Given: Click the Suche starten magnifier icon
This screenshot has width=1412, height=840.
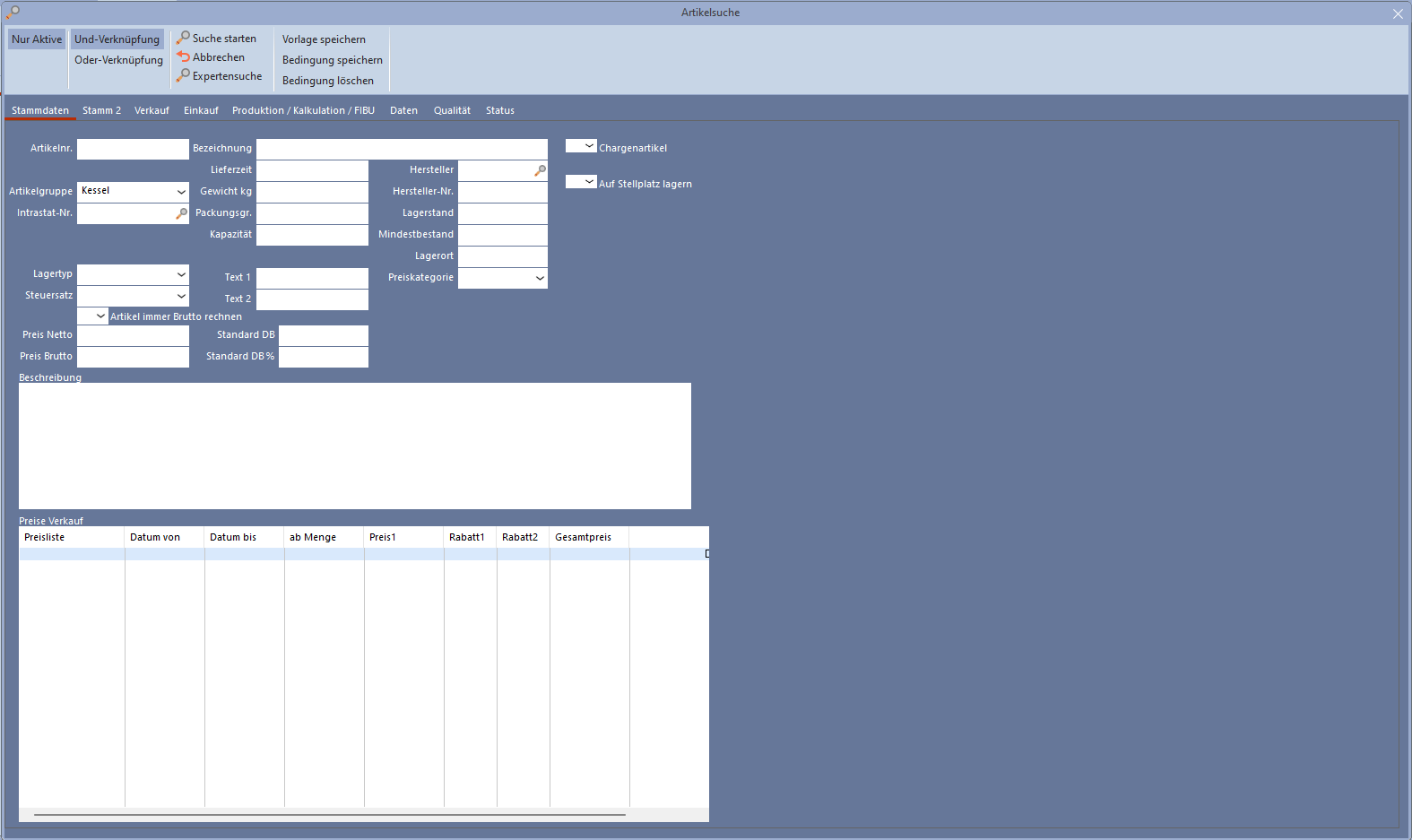Looking at the screenshot, I should click(183, 38).
